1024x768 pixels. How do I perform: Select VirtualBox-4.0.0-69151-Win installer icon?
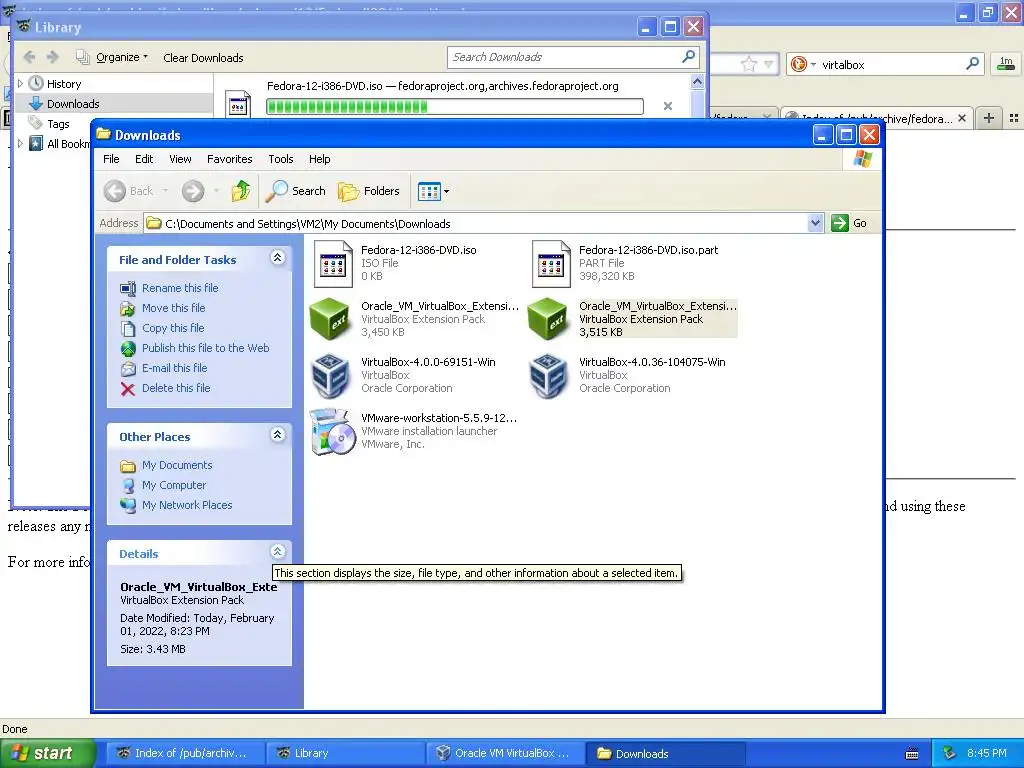point(330,376)
